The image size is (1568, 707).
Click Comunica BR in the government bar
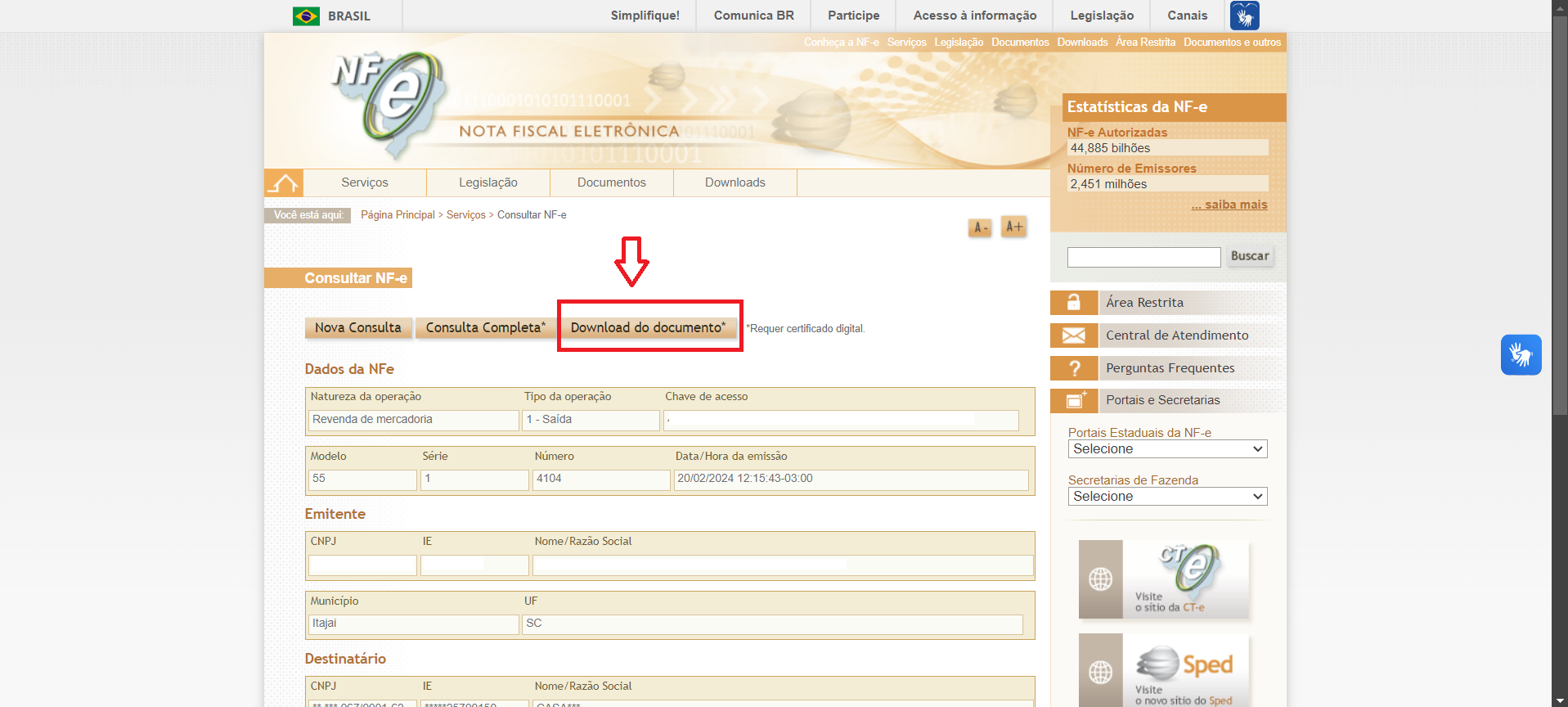click(x=754, y=16)
